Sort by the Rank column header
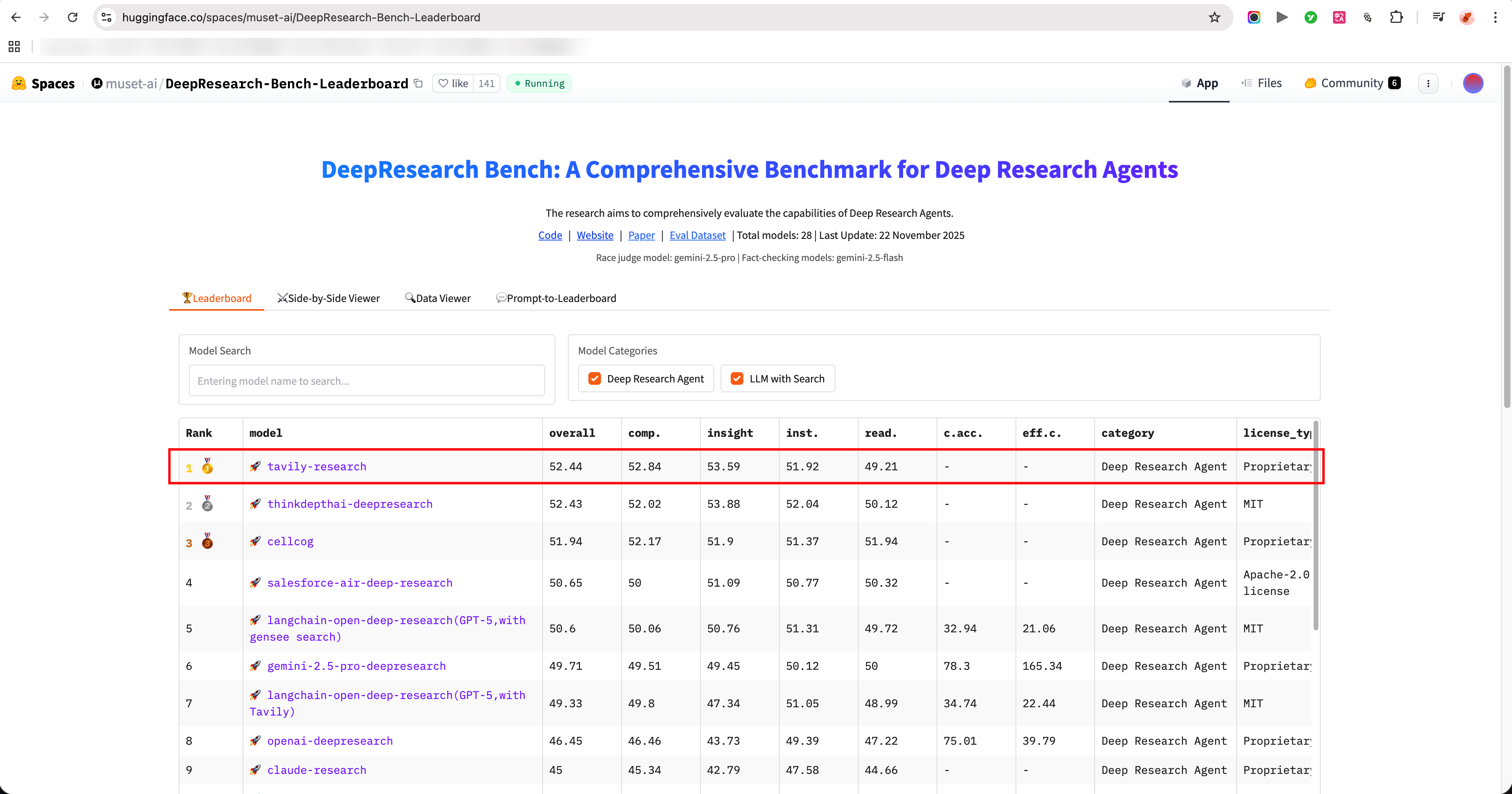Image resolution: width=1512 pixels, height=794 pixels. coord(198,433)
